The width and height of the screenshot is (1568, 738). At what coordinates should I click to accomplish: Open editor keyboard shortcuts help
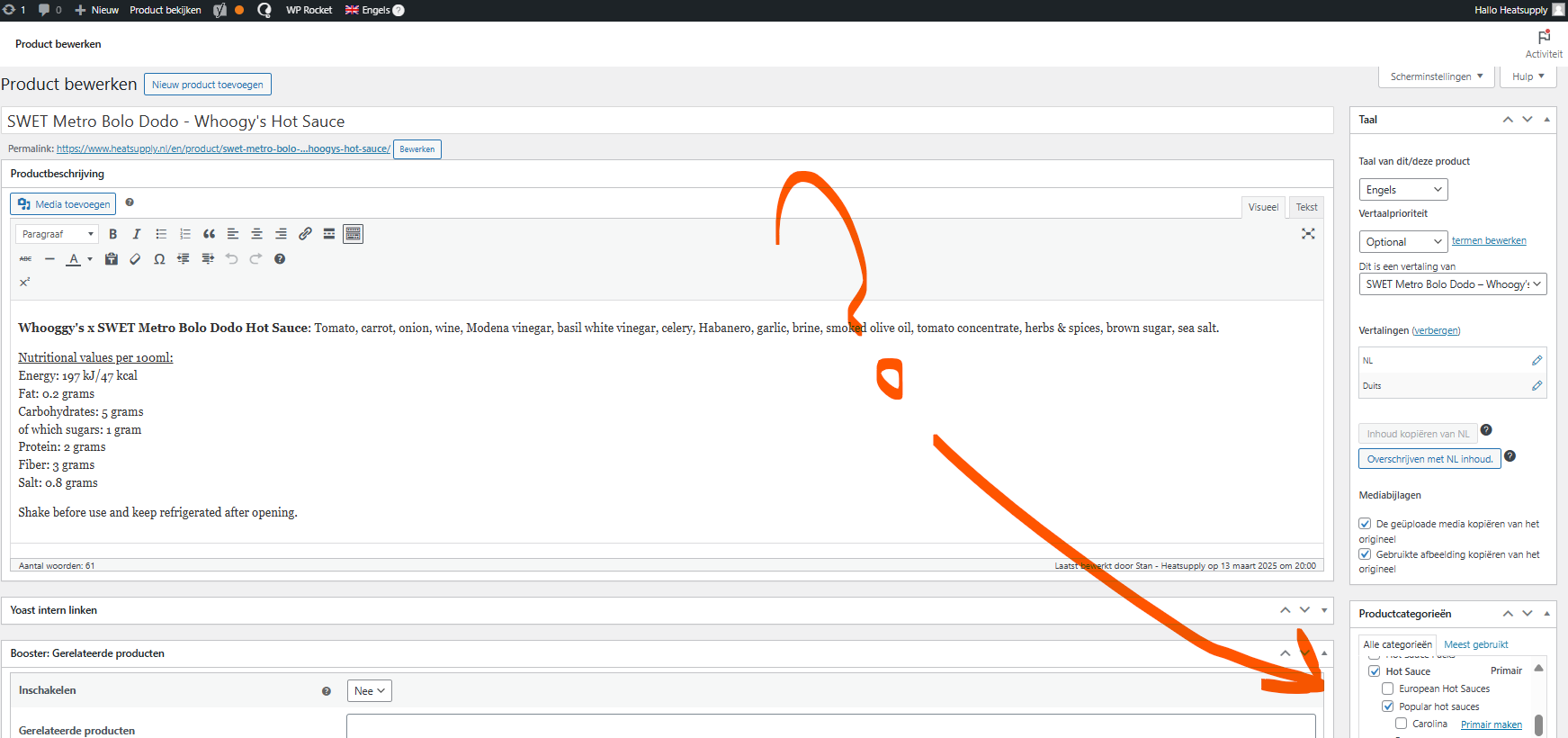point(280,259)
